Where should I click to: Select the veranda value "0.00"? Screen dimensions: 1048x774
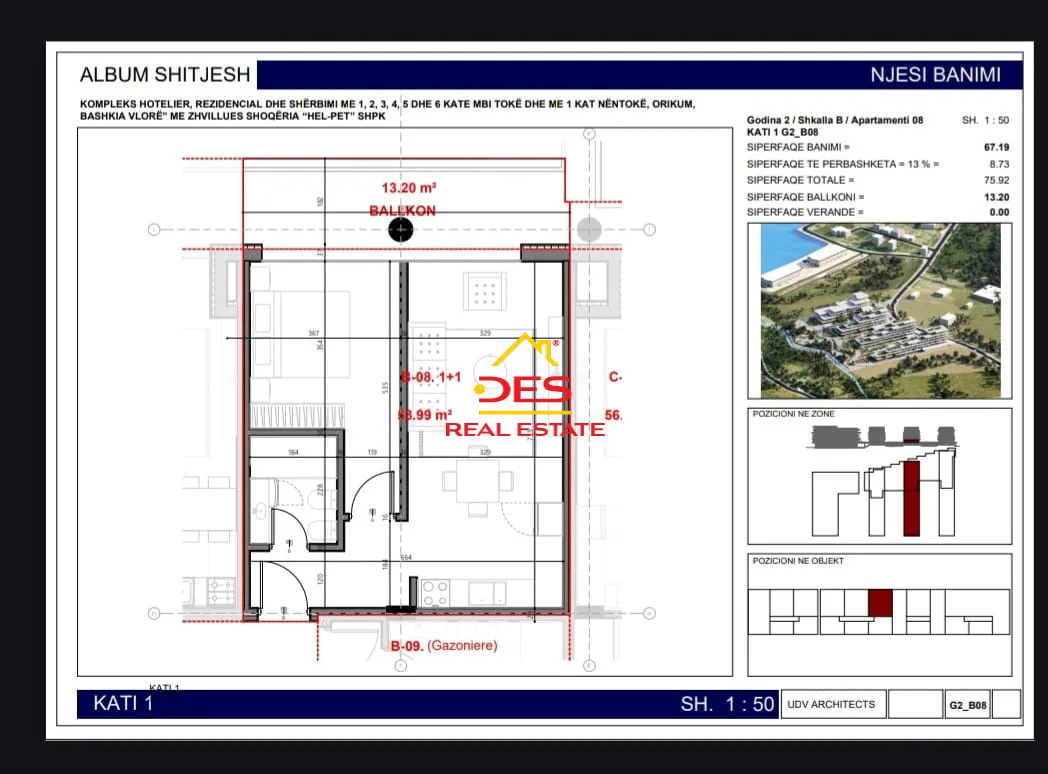(999, 213)
